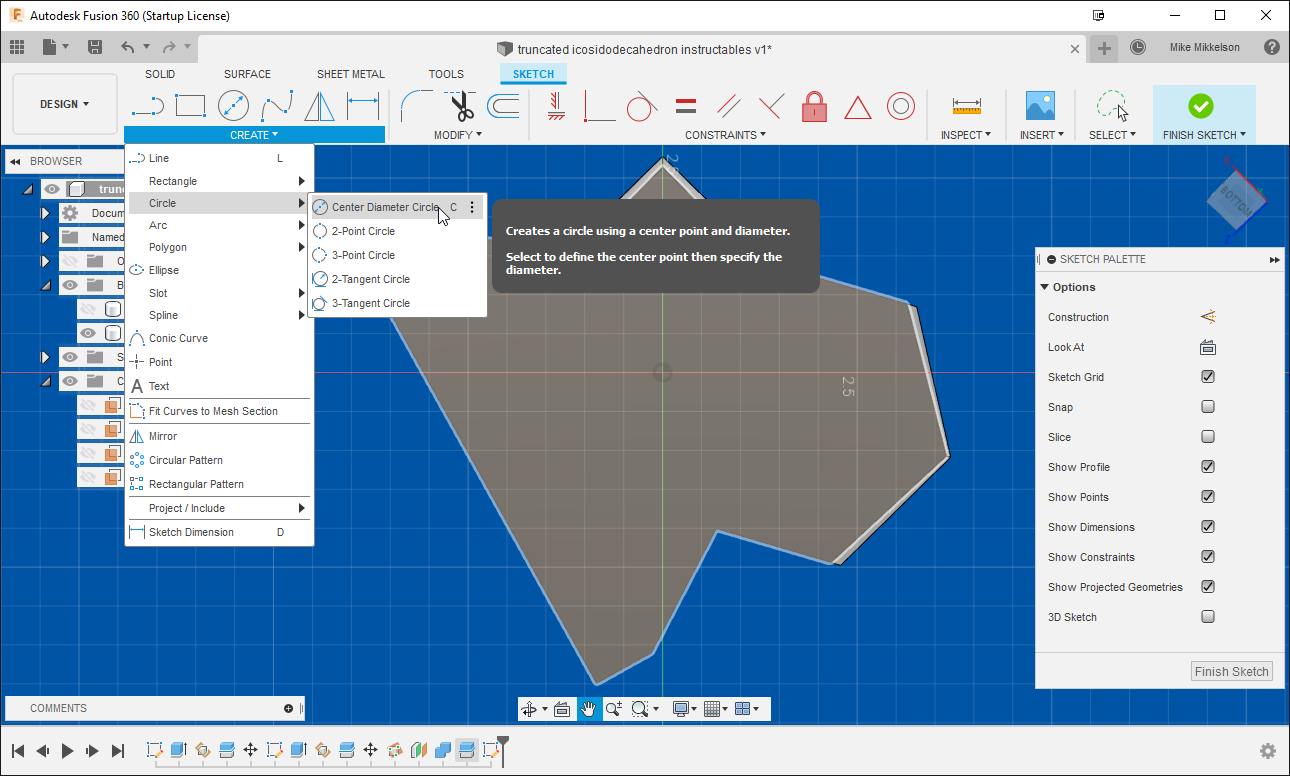The image size is (1290, 776).
Task: Switch to the SOLID tab
Action: pos(160,73)
